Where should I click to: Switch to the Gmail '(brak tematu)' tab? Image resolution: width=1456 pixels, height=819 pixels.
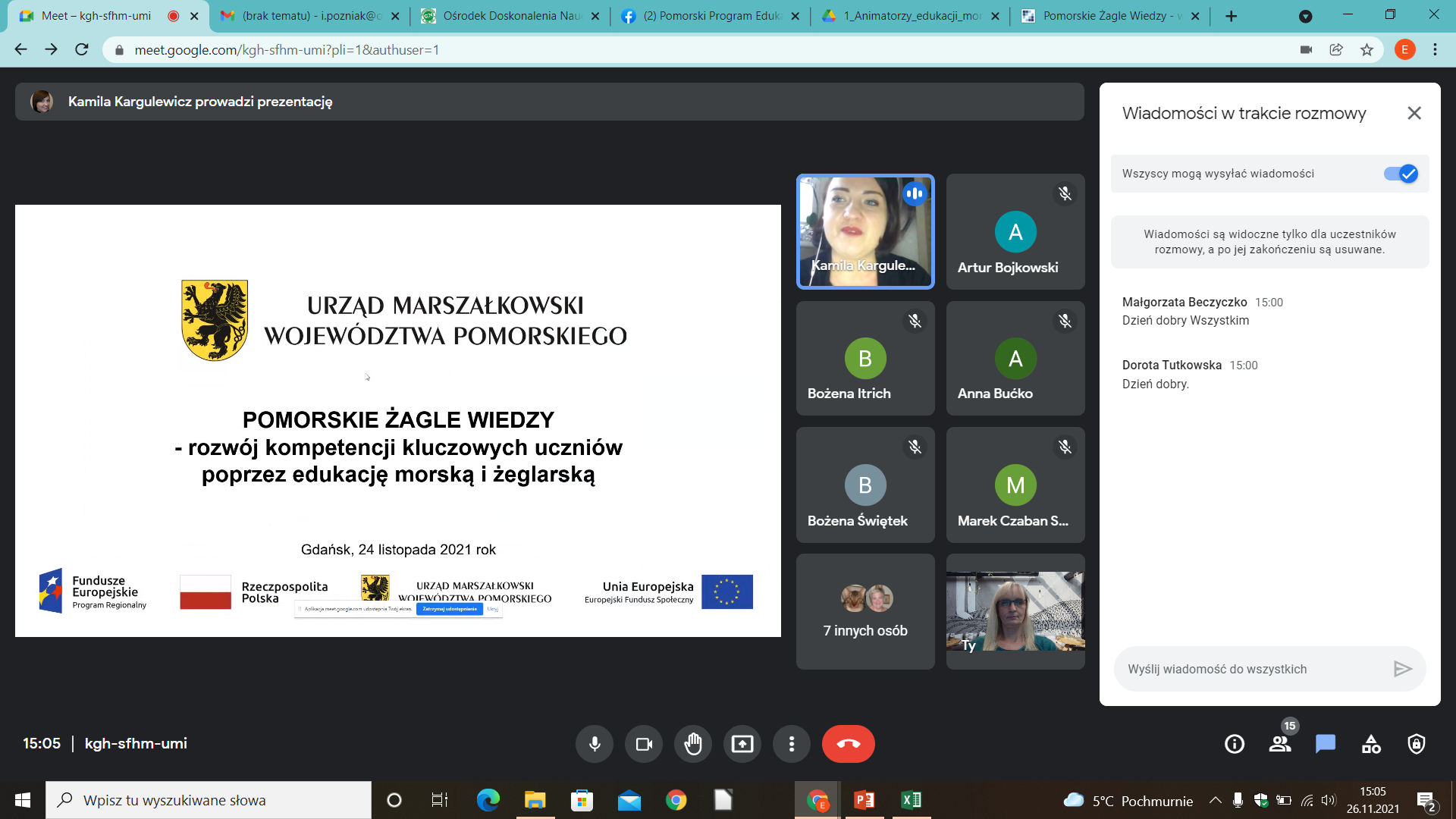tap(311, 16)
